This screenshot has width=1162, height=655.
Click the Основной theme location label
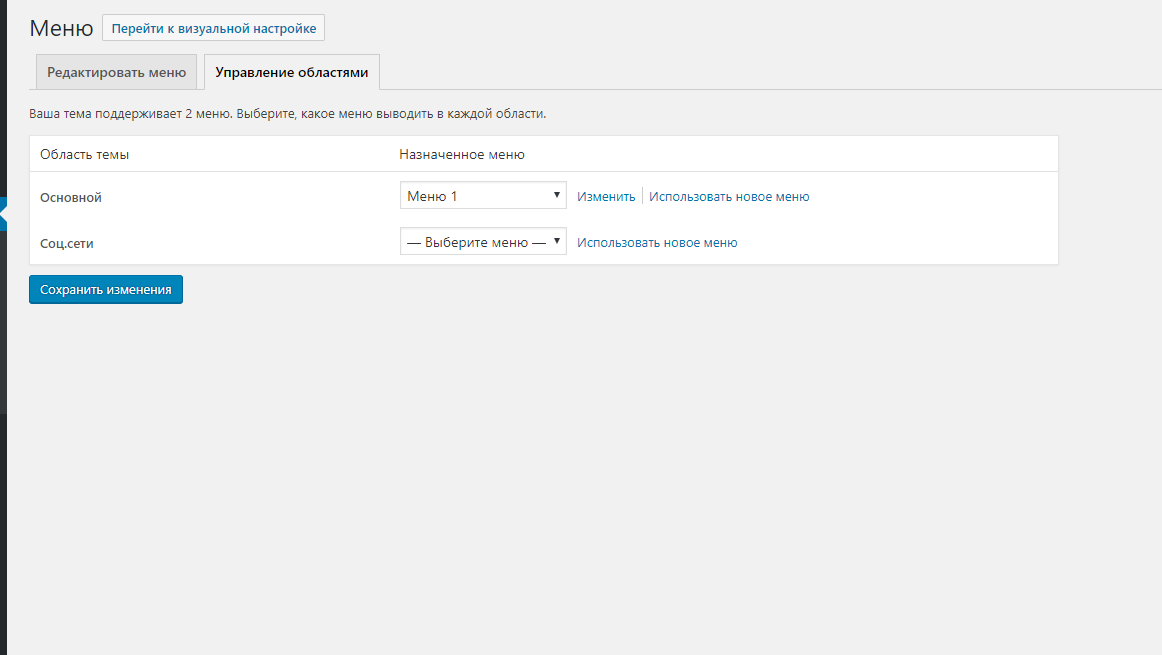pyautogui.click(x=71, y=198)
